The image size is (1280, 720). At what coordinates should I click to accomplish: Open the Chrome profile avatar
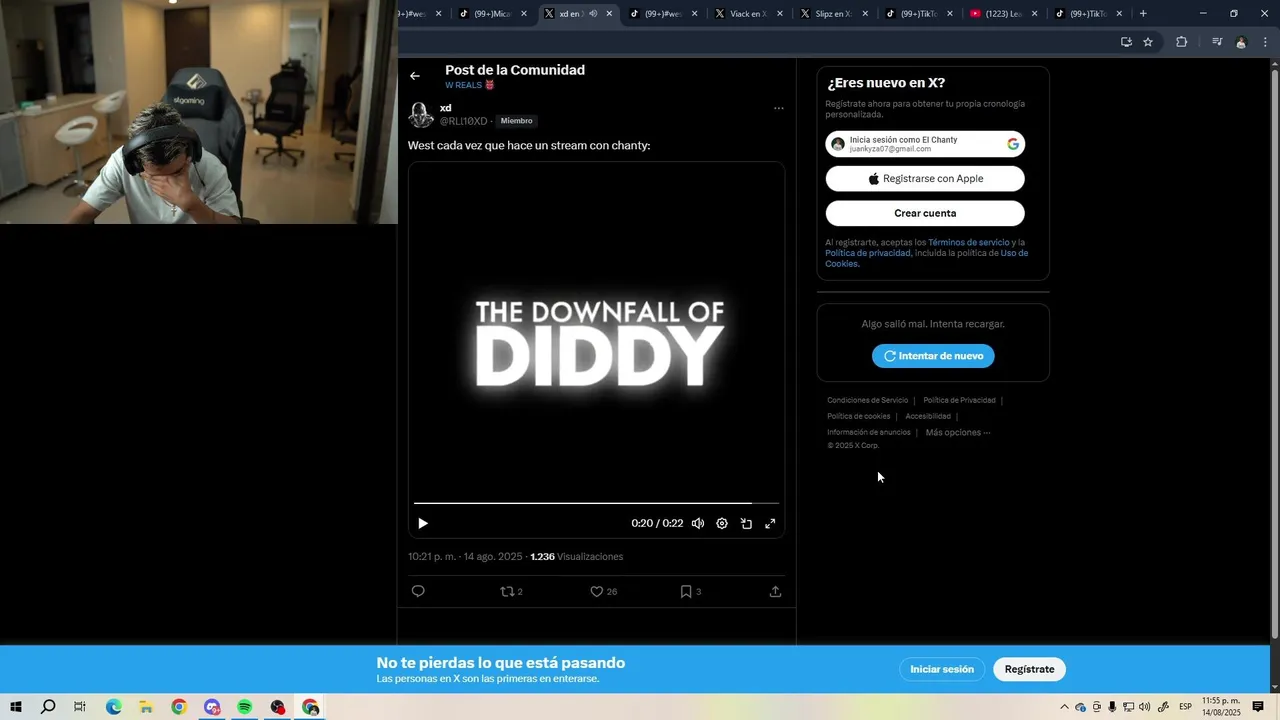[1241, 42]
